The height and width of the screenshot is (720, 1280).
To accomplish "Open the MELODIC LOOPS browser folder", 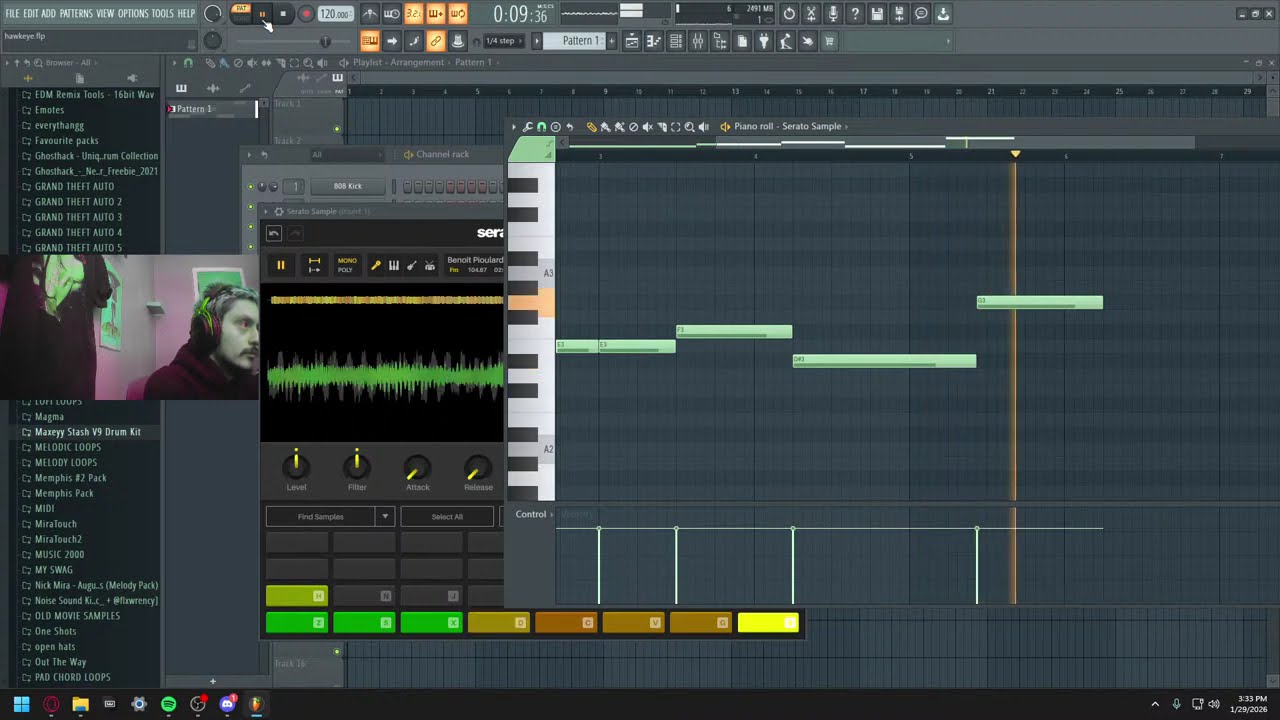I will [x=66, y=447].
